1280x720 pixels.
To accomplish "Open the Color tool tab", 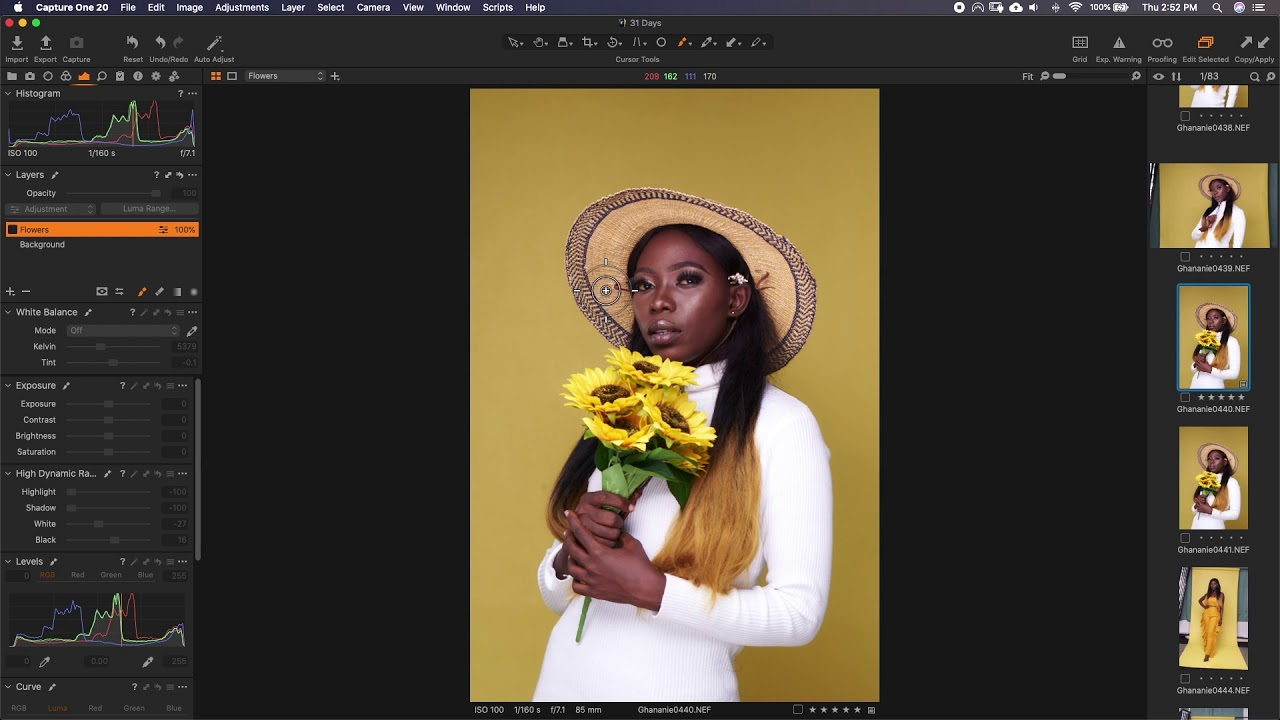I will click(66, 76).
